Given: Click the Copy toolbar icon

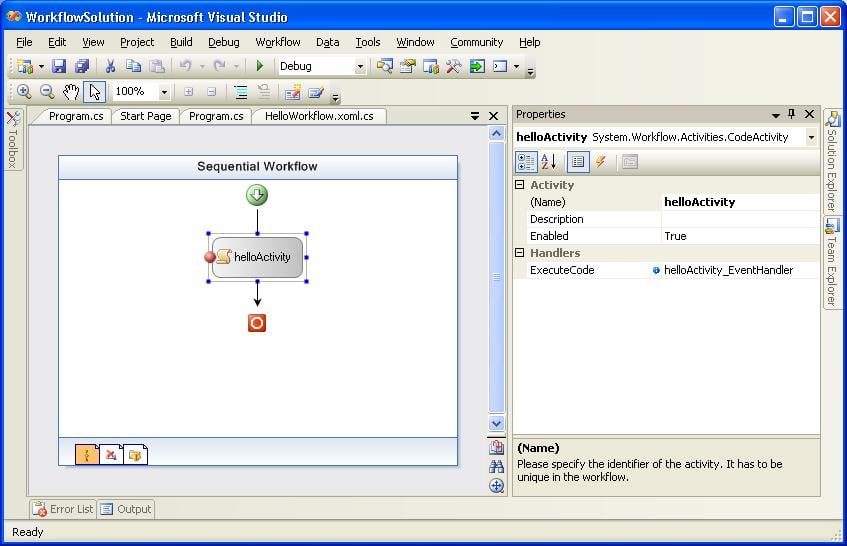Looking at the screenshot, I should click(133, 66).
